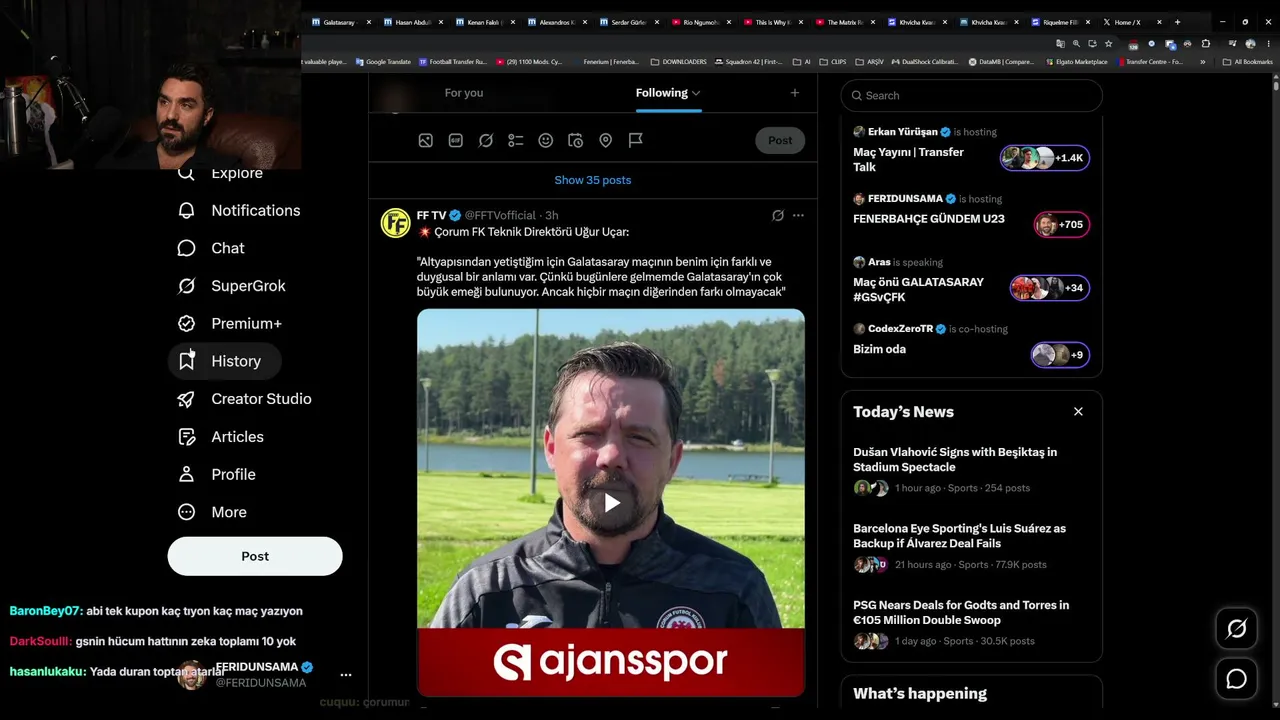Open the Explore item in the sidebar
Image resolution: width=1280 pixels, height=720 pixels.
pyautogui.click(x=219, y=173)
